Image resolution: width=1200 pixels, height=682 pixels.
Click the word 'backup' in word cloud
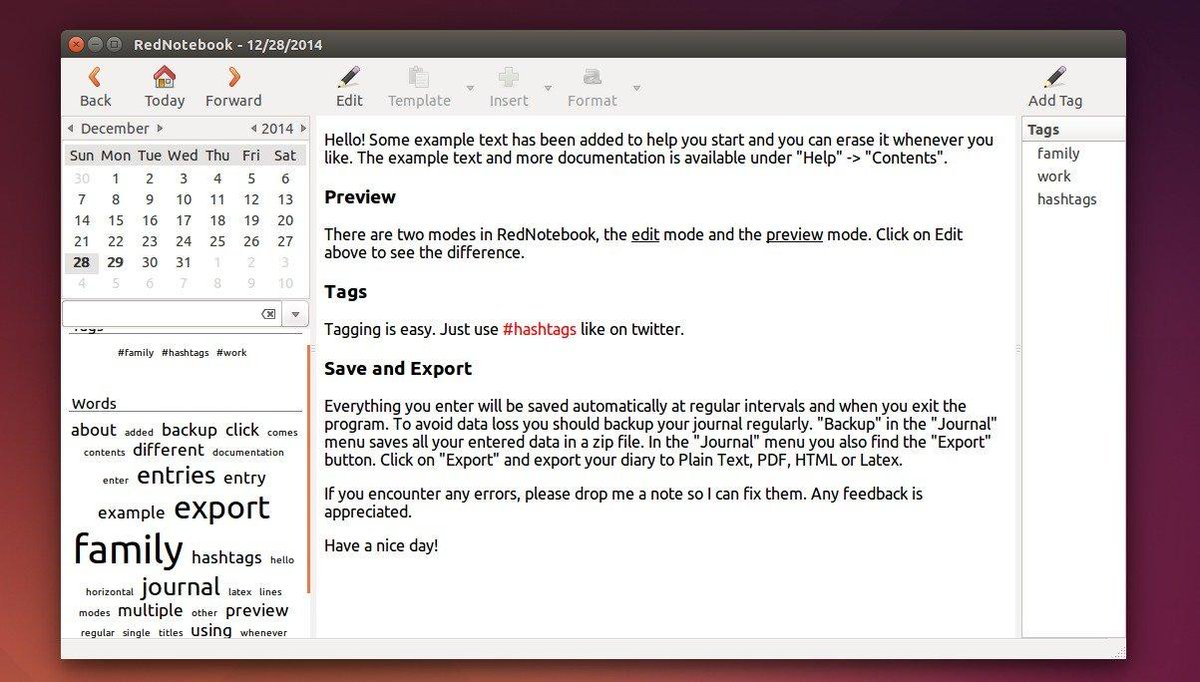coord(189,430)
